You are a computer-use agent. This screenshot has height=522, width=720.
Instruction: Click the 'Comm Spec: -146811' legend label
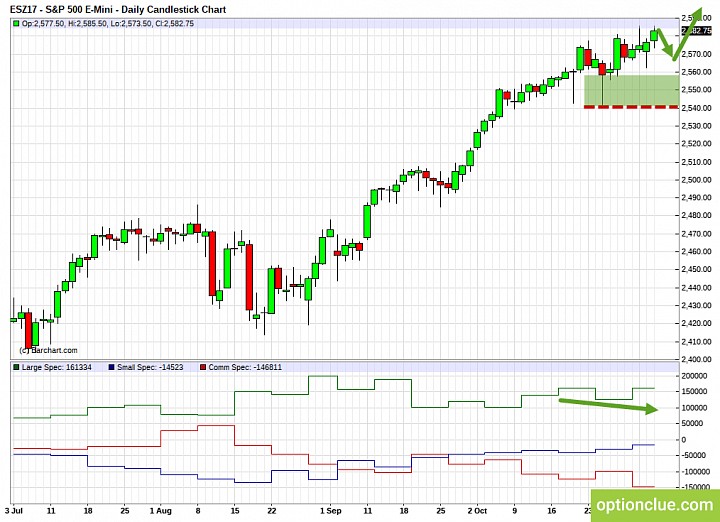point(245,367)
